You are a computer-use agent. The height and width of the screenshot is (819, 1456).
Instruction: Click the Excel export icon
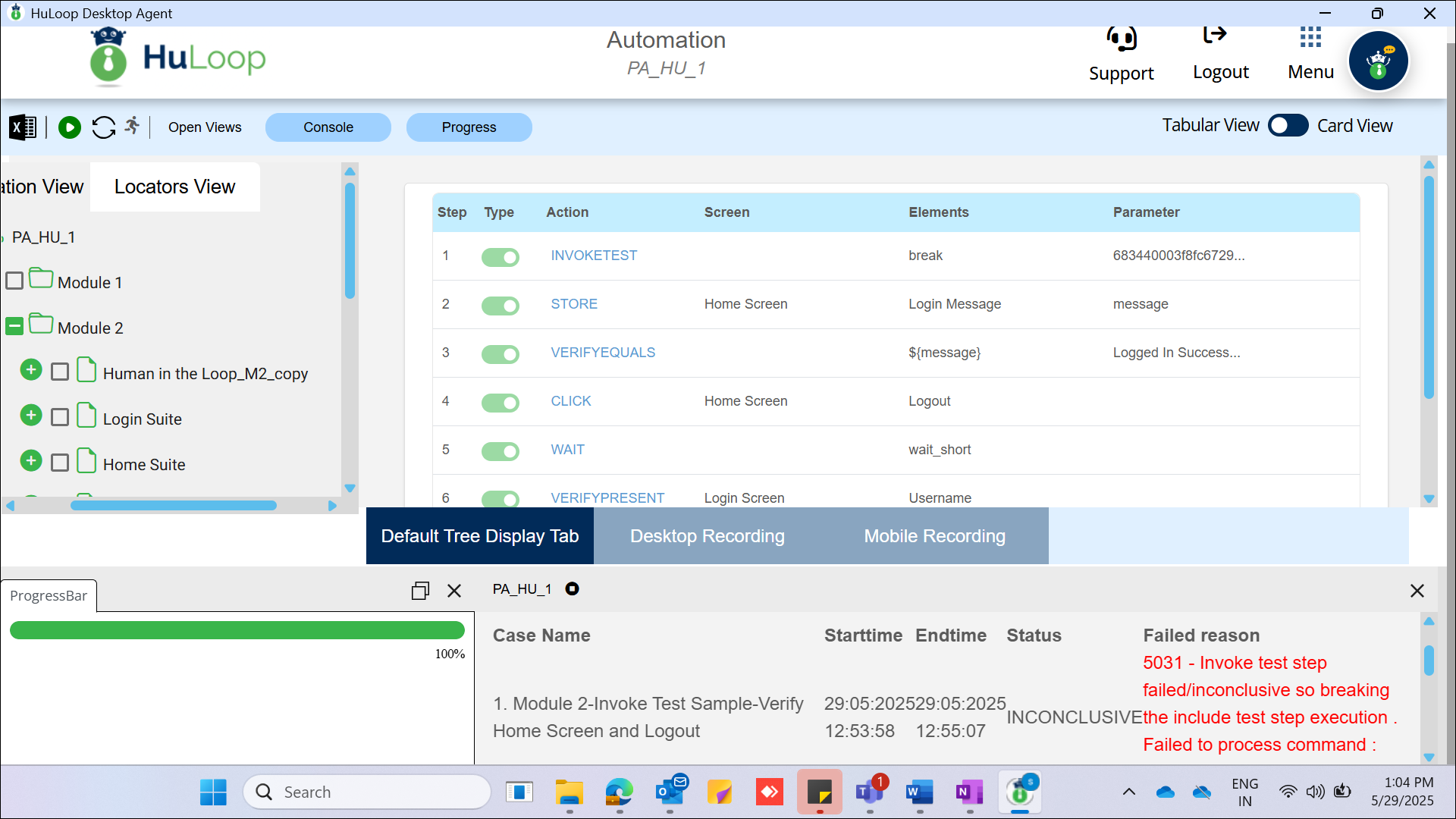[23, 127]
